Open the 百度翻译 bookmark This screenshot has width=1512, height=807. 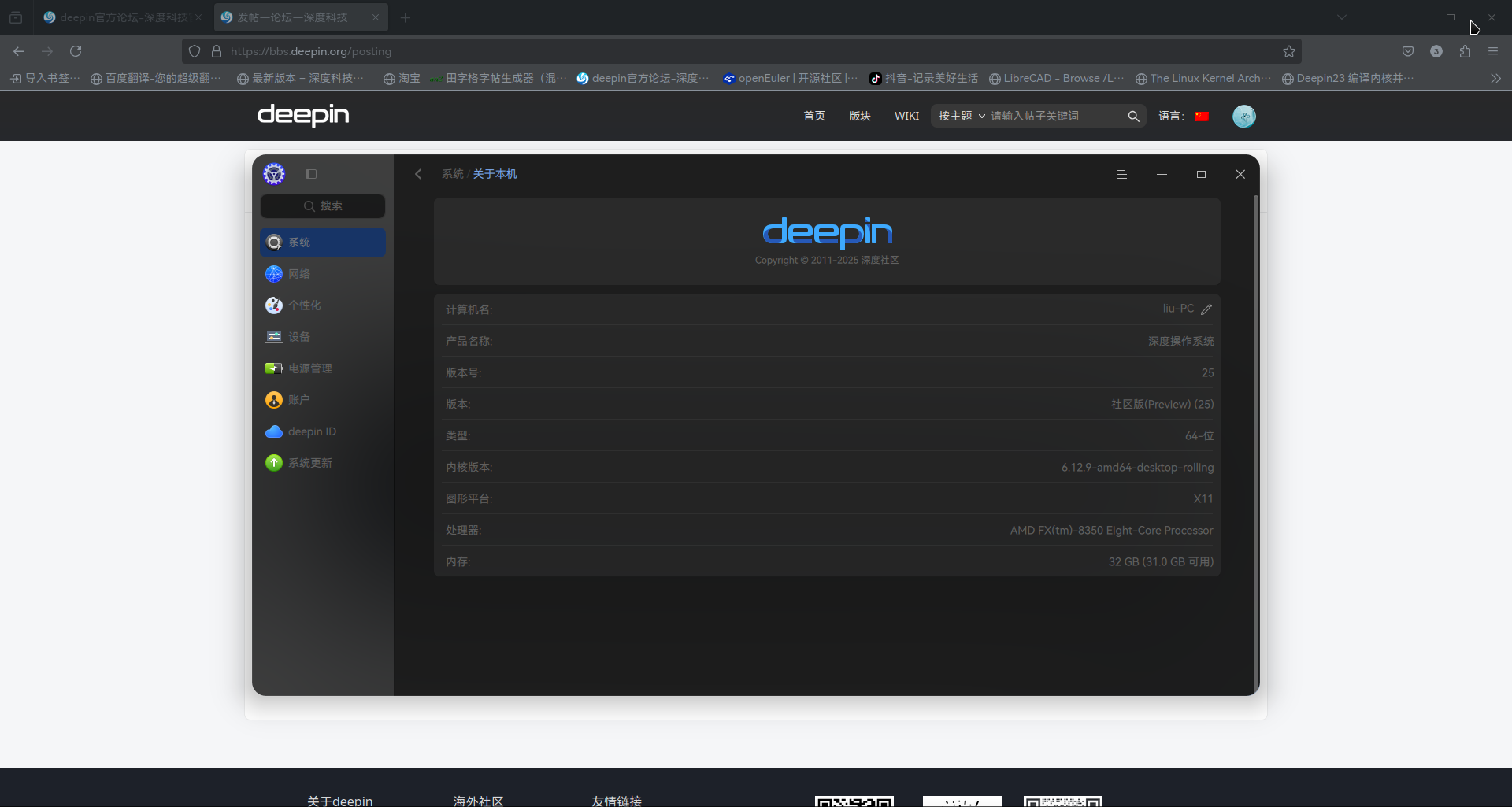156,78
